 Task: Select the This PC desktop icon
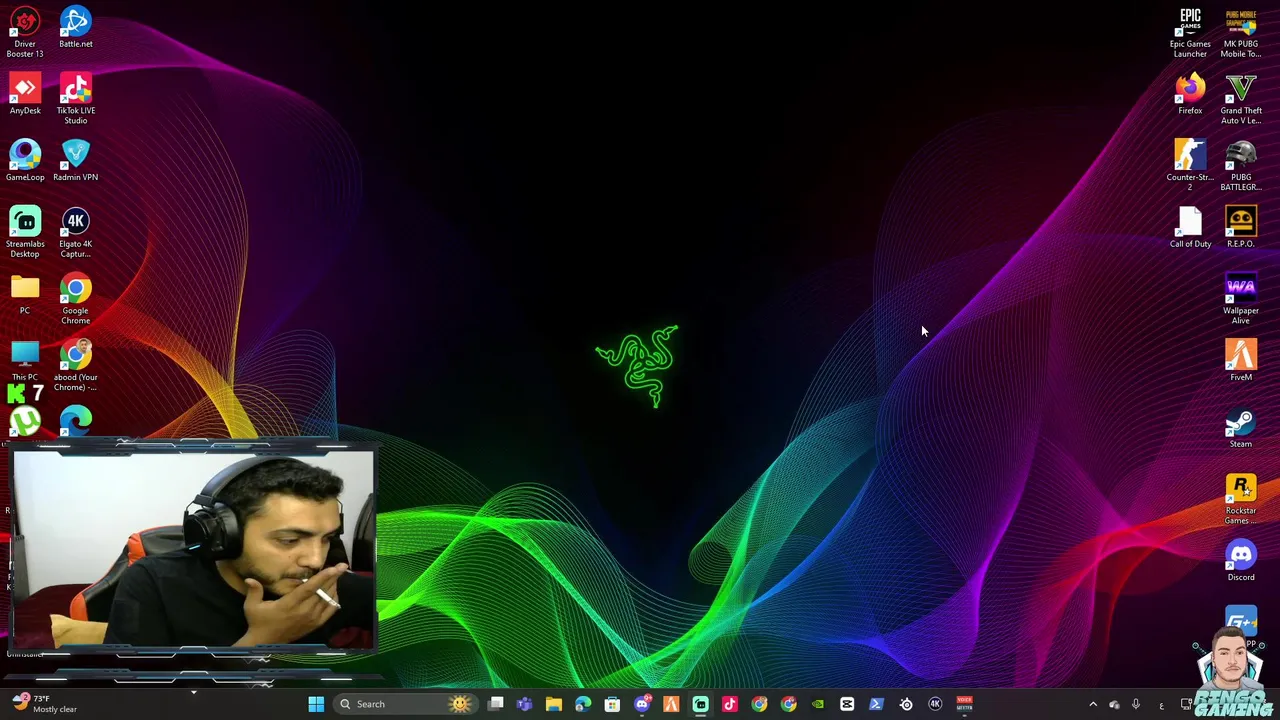point(25,361)
